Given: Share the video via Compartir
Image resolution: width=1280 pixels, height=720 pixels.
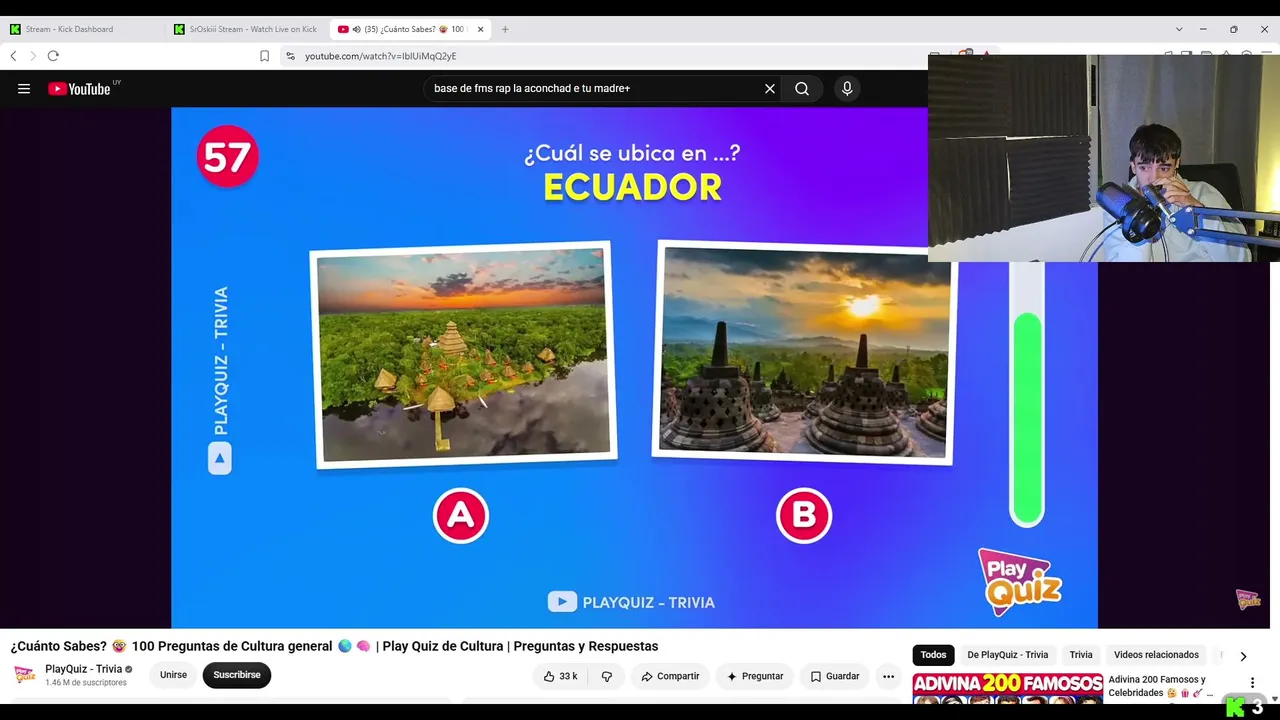Looking at the screenshot, I should click(x=670, y=676).
